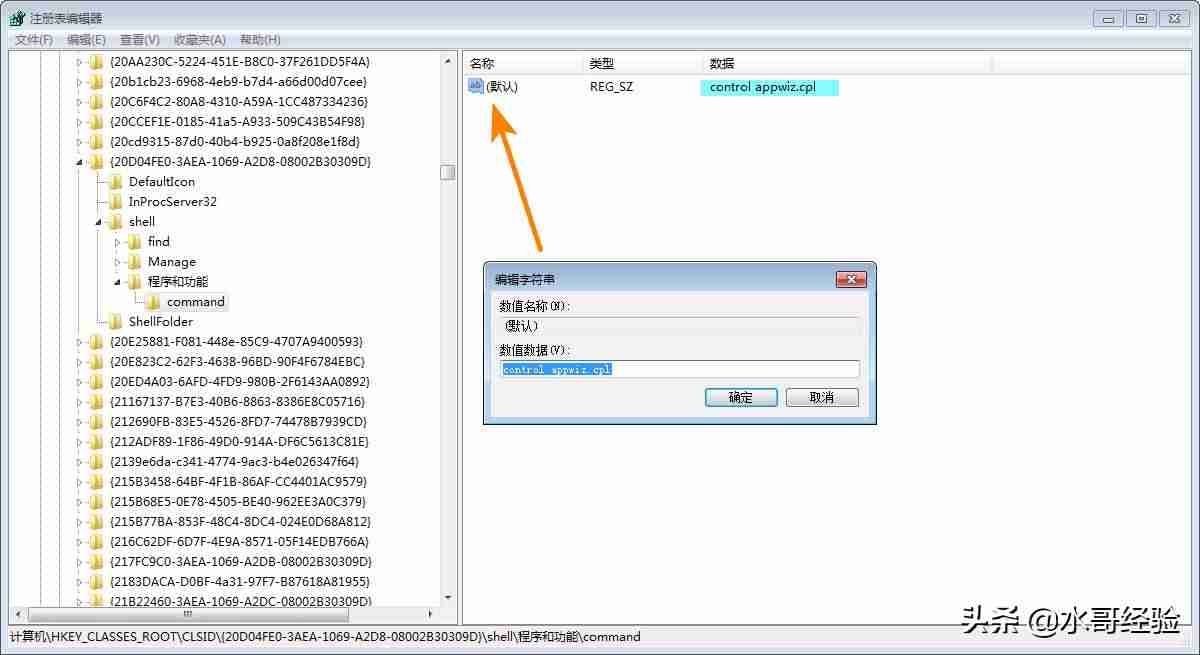Click folder icon of {21167137-B7E3-40B6-8863-8386E8C05716}
1200x655 pixels.
pyautogui.click(x=97, y=401)
